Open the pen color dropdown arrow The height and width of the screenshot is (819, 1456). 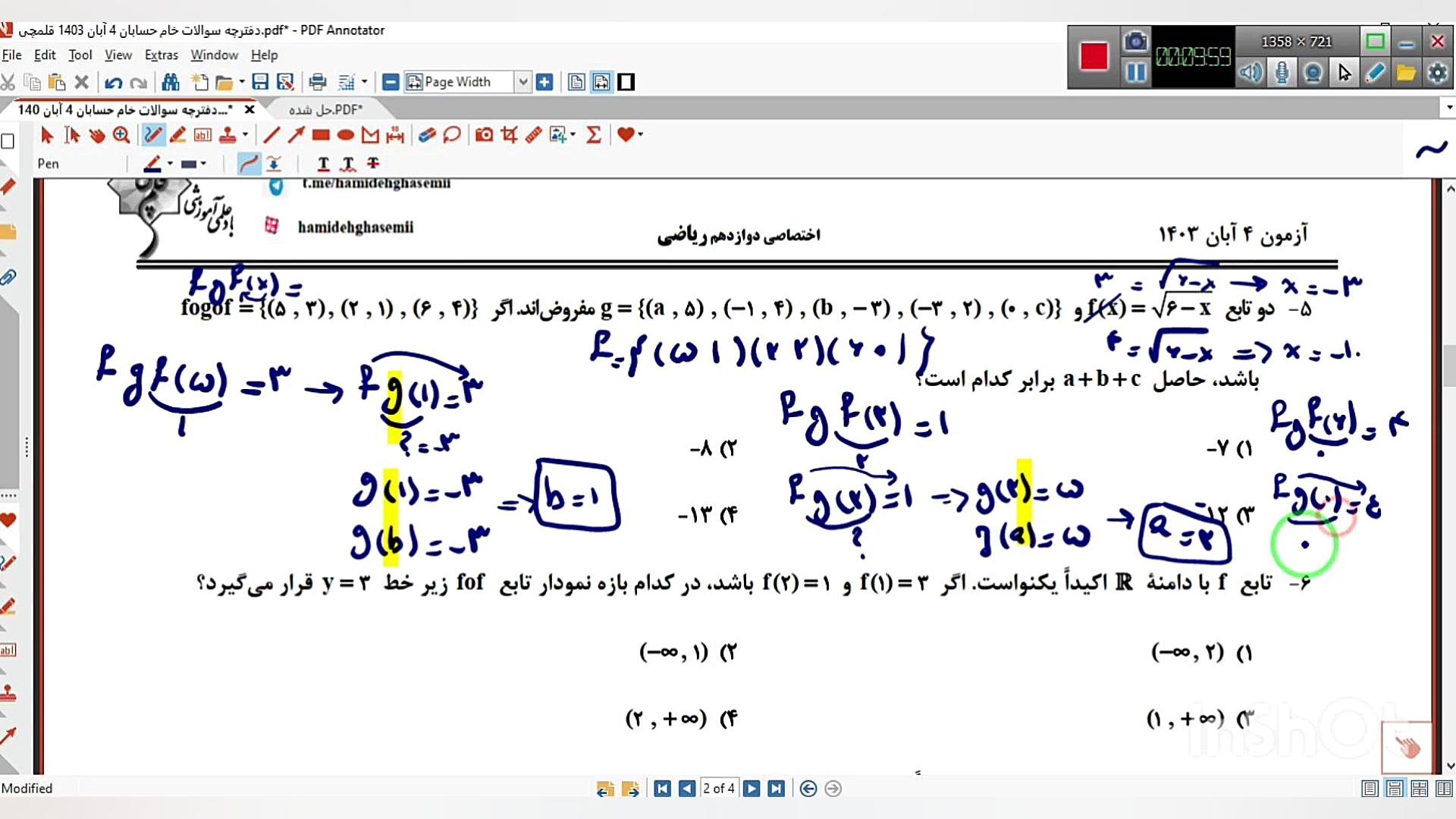[x=170, y=164]
